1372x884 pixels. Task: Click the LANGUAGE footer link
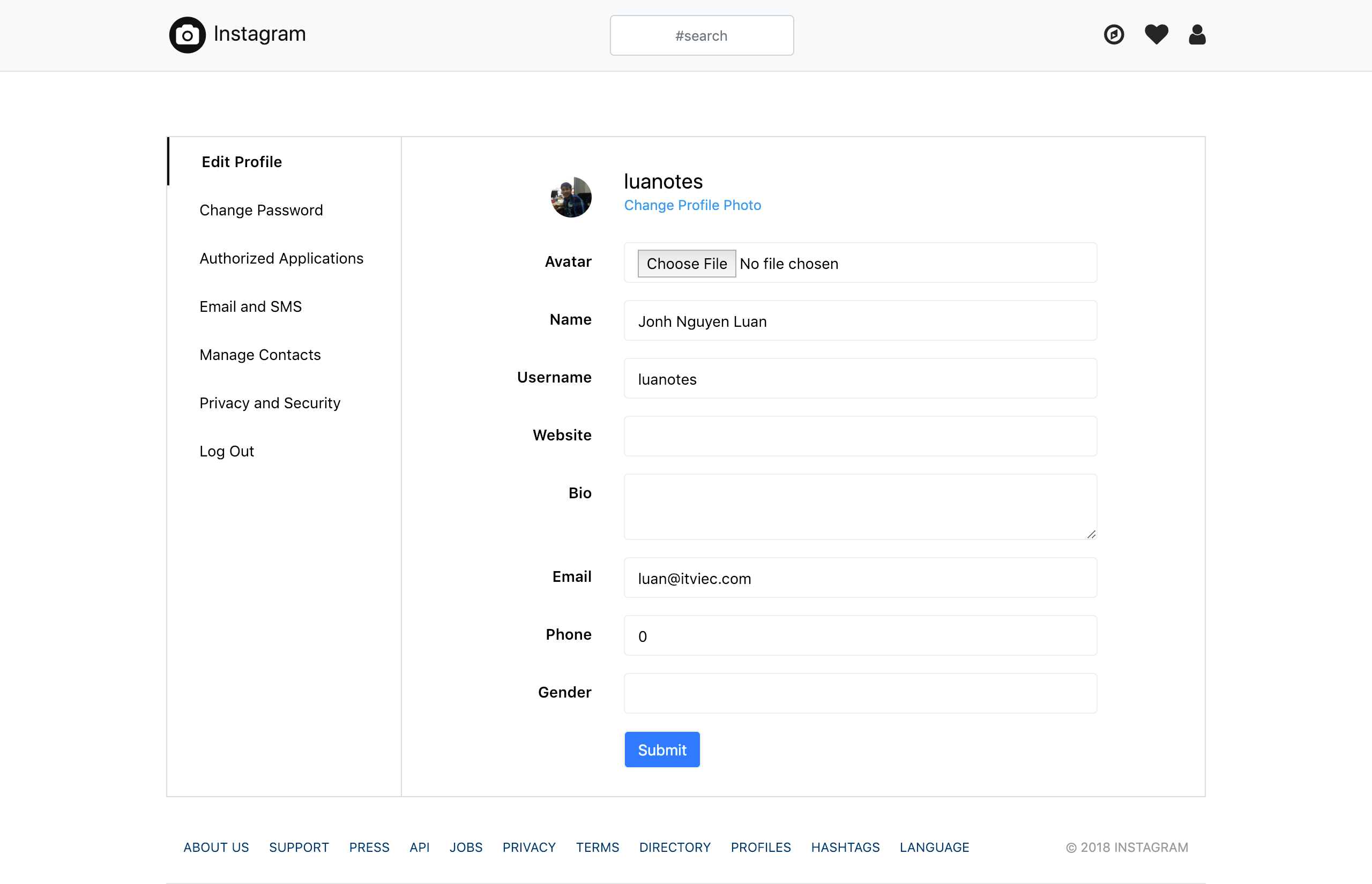click(x=934, y=846)
